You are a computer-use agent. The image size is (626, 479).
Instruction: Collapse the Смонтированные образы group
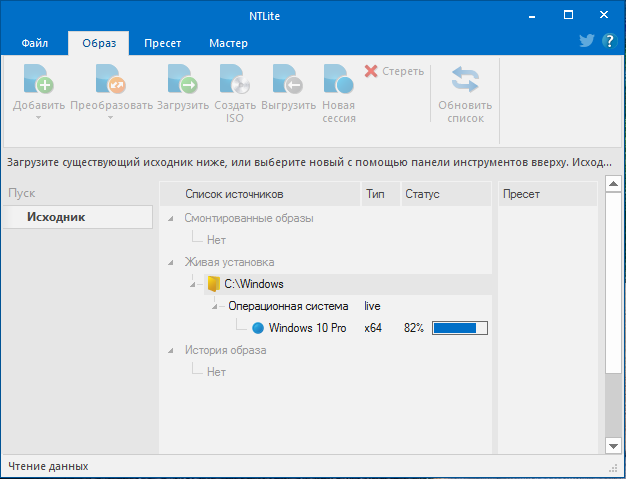click(170, 219)
